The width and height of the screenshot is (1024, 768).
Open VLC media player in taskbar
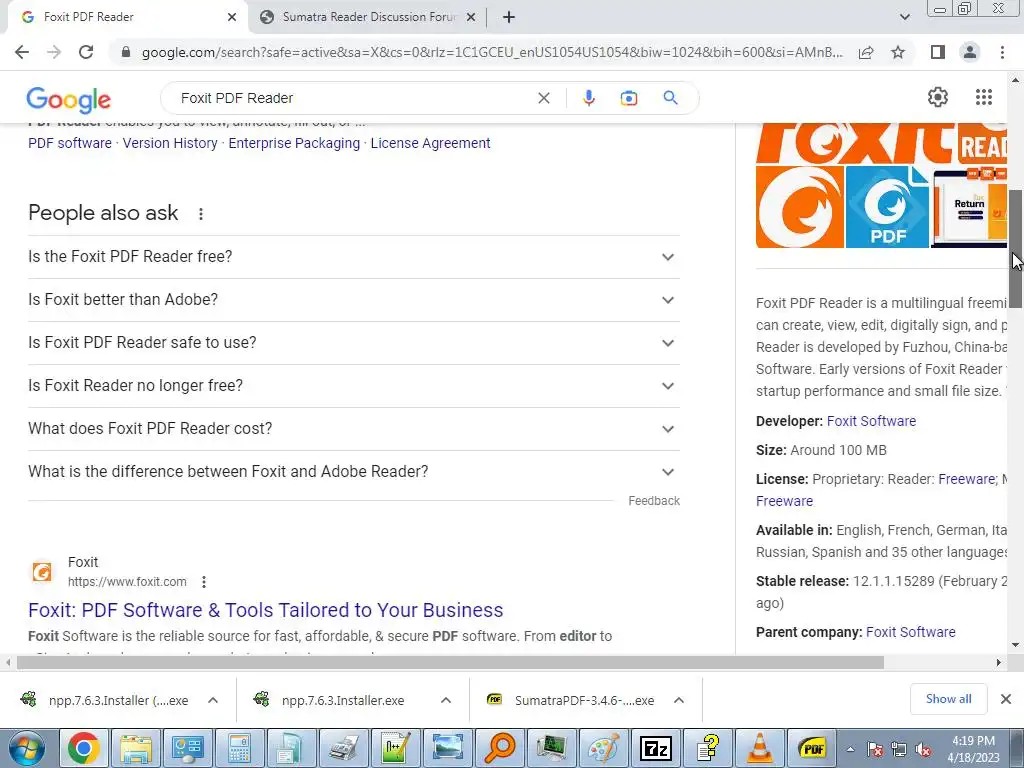coord(760,748)
